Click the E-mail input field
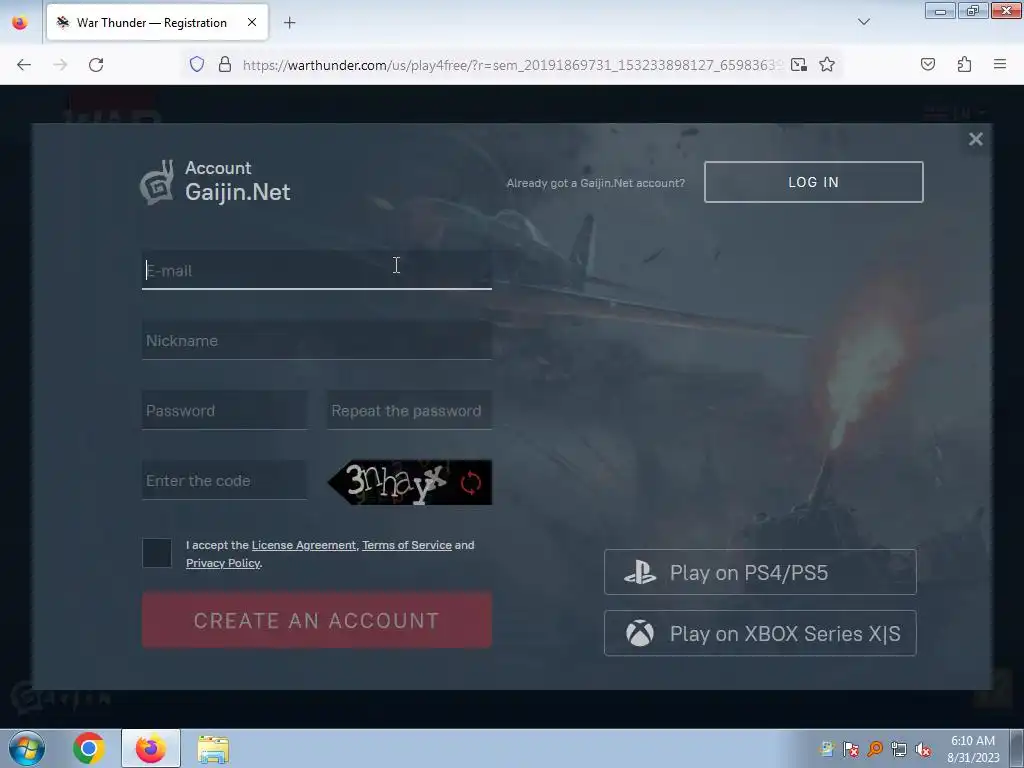The height and width of the screenshot is (768, 1024). tap(317, 270)
